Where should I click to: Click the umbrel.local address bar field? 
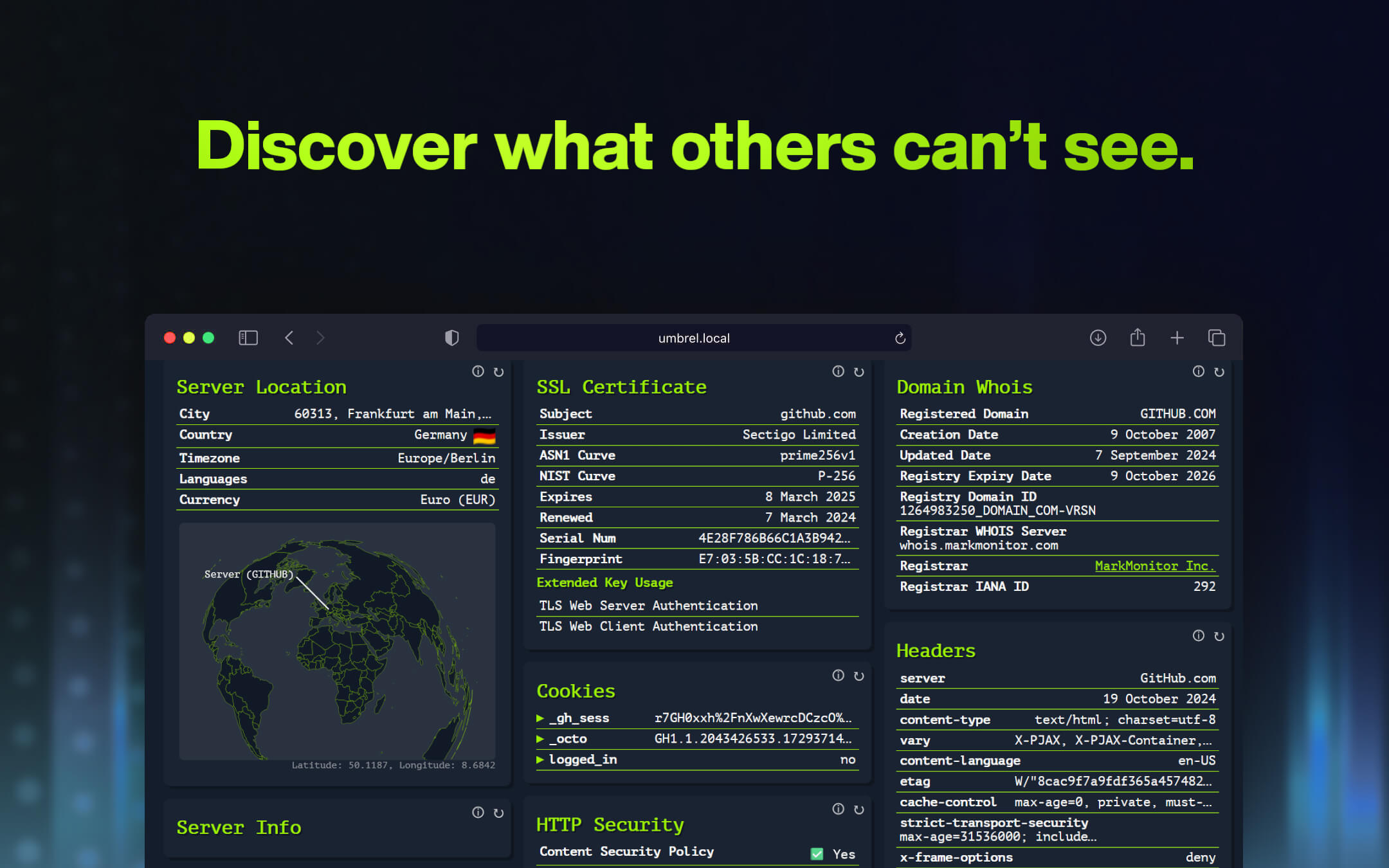pyautogui.click(x=693, y=338)
